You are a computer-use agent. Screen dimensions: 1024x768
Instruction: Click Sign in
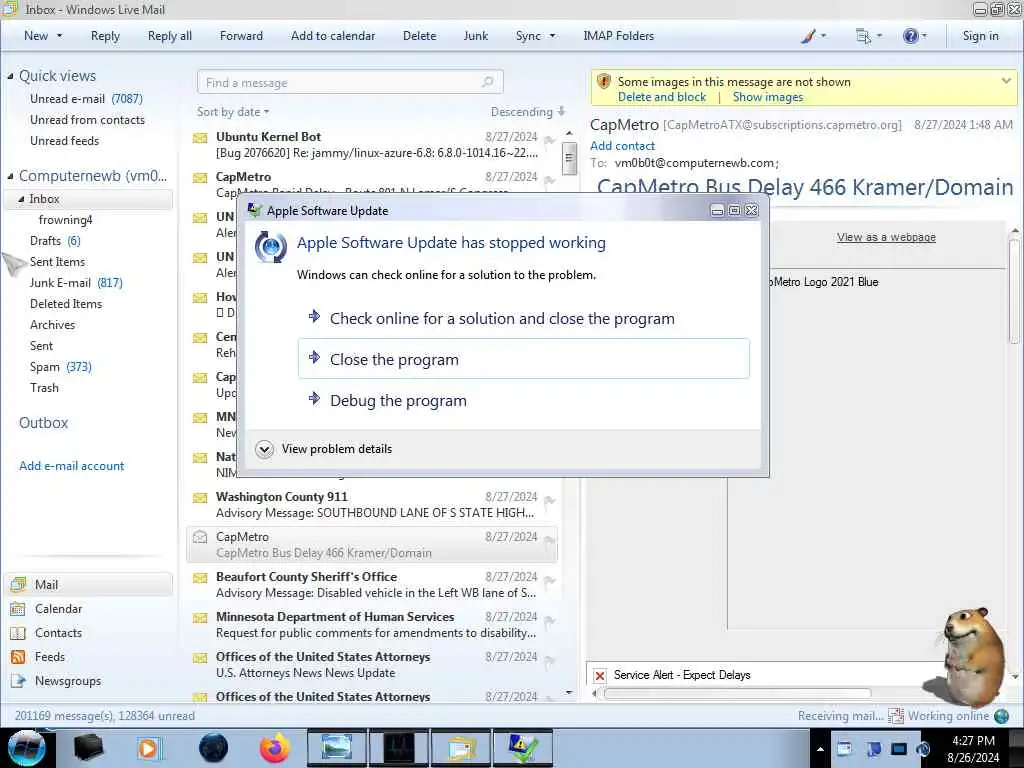coord(980,36)
